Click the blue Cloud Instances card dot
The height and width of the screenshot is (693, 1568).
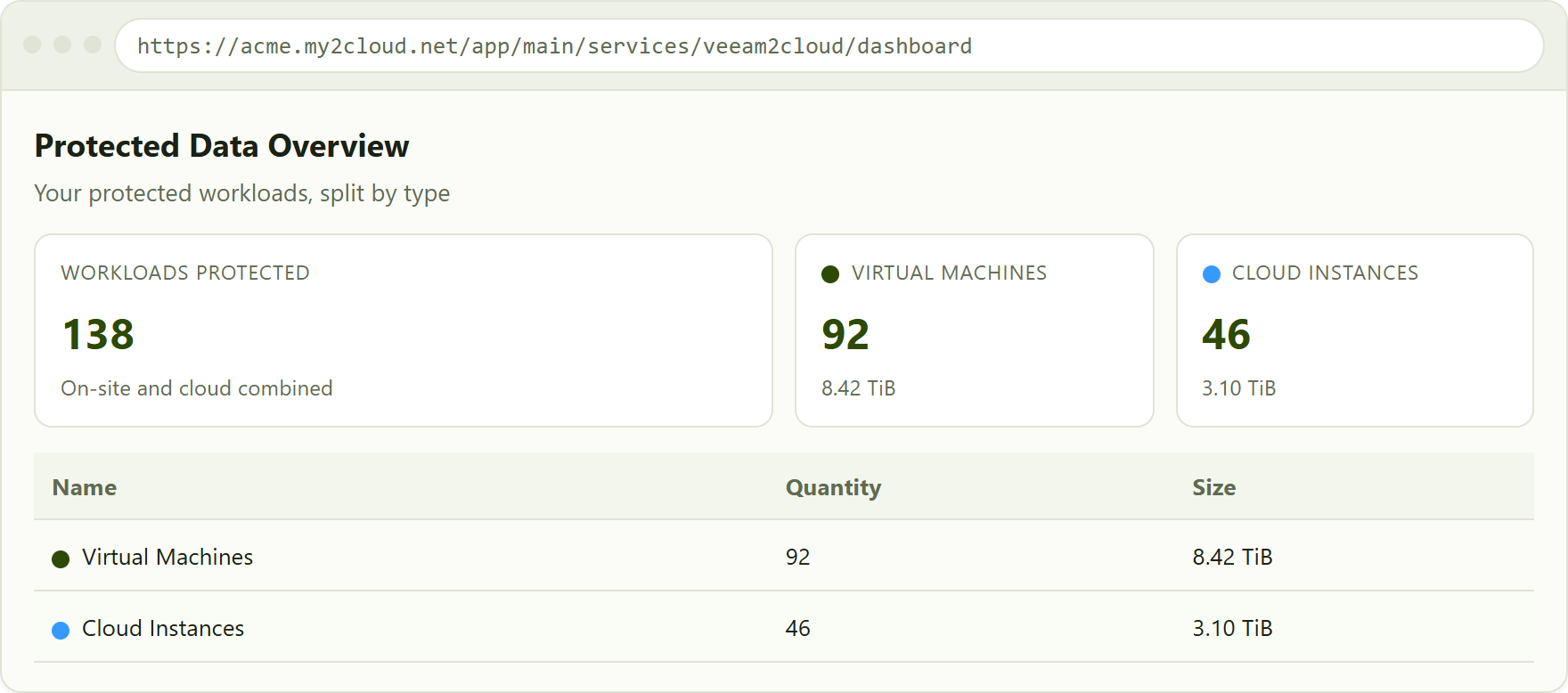coord(1212,274)
